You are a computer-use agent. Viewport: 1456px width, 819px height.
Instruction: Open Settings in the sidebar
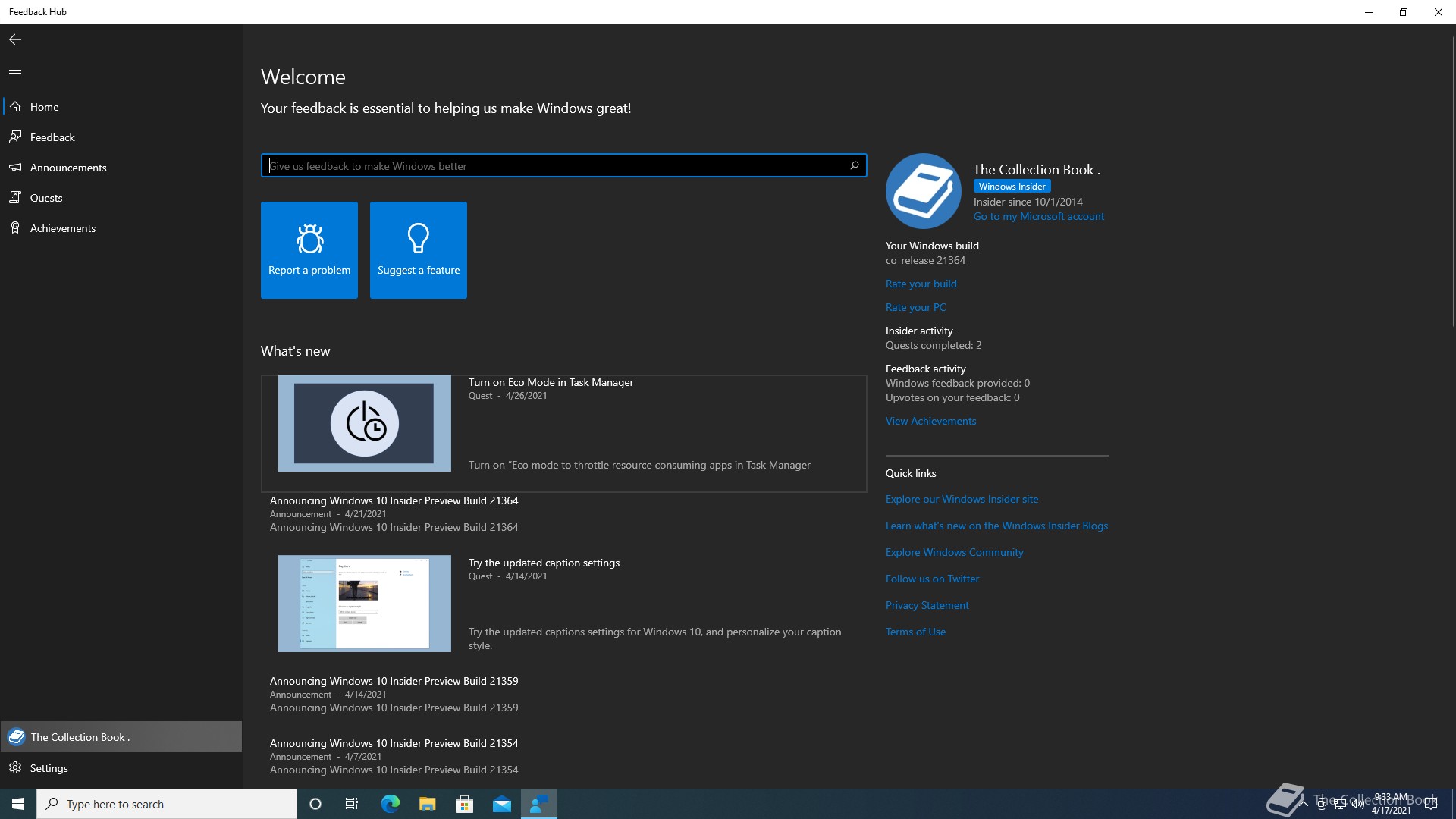[121, 768]
